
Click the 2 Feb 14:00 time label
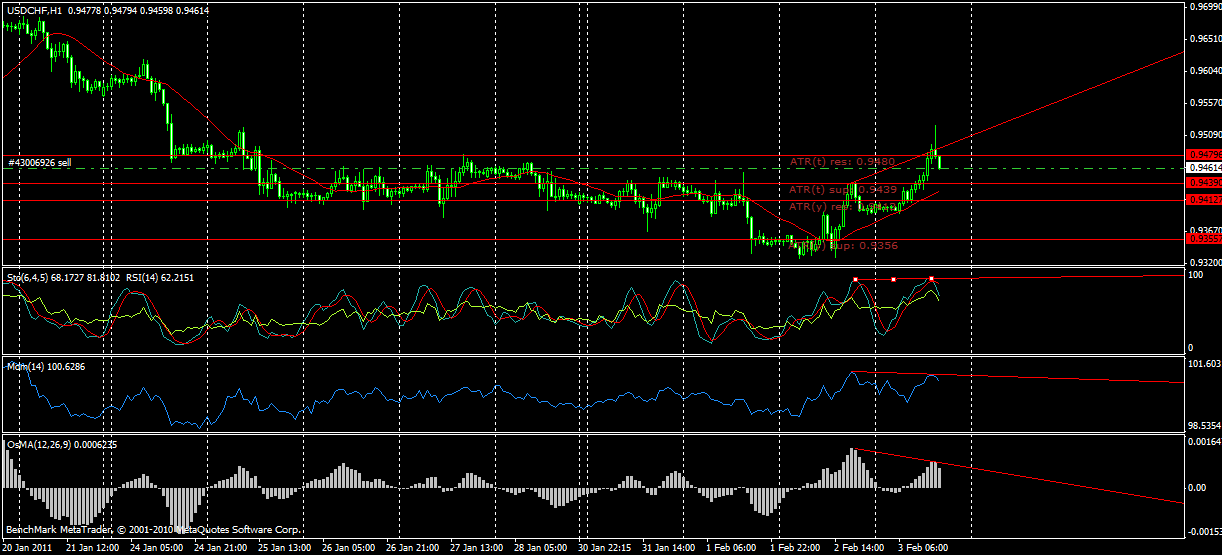861,548
